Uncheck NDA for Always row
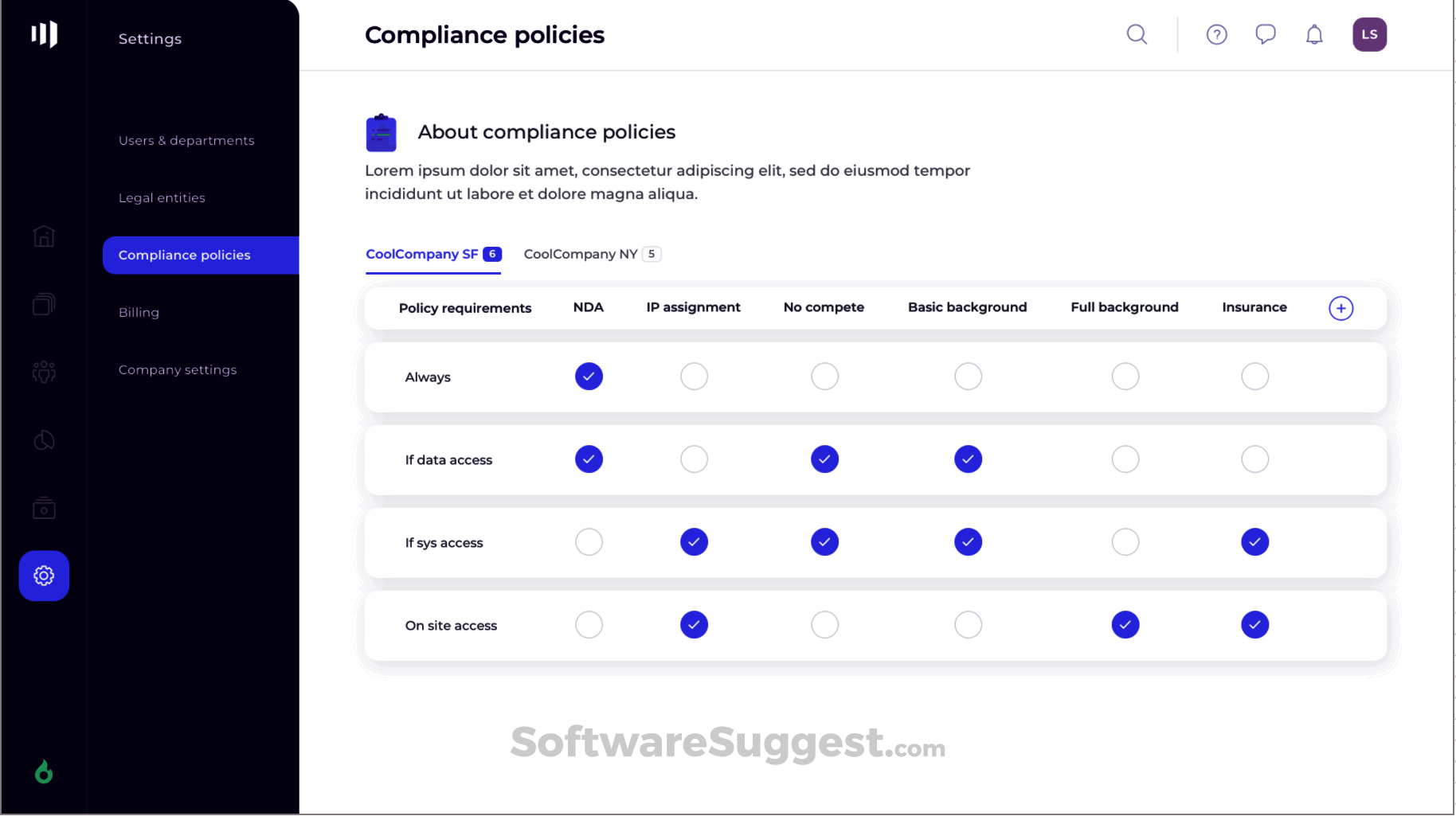 tap(589, 377)
